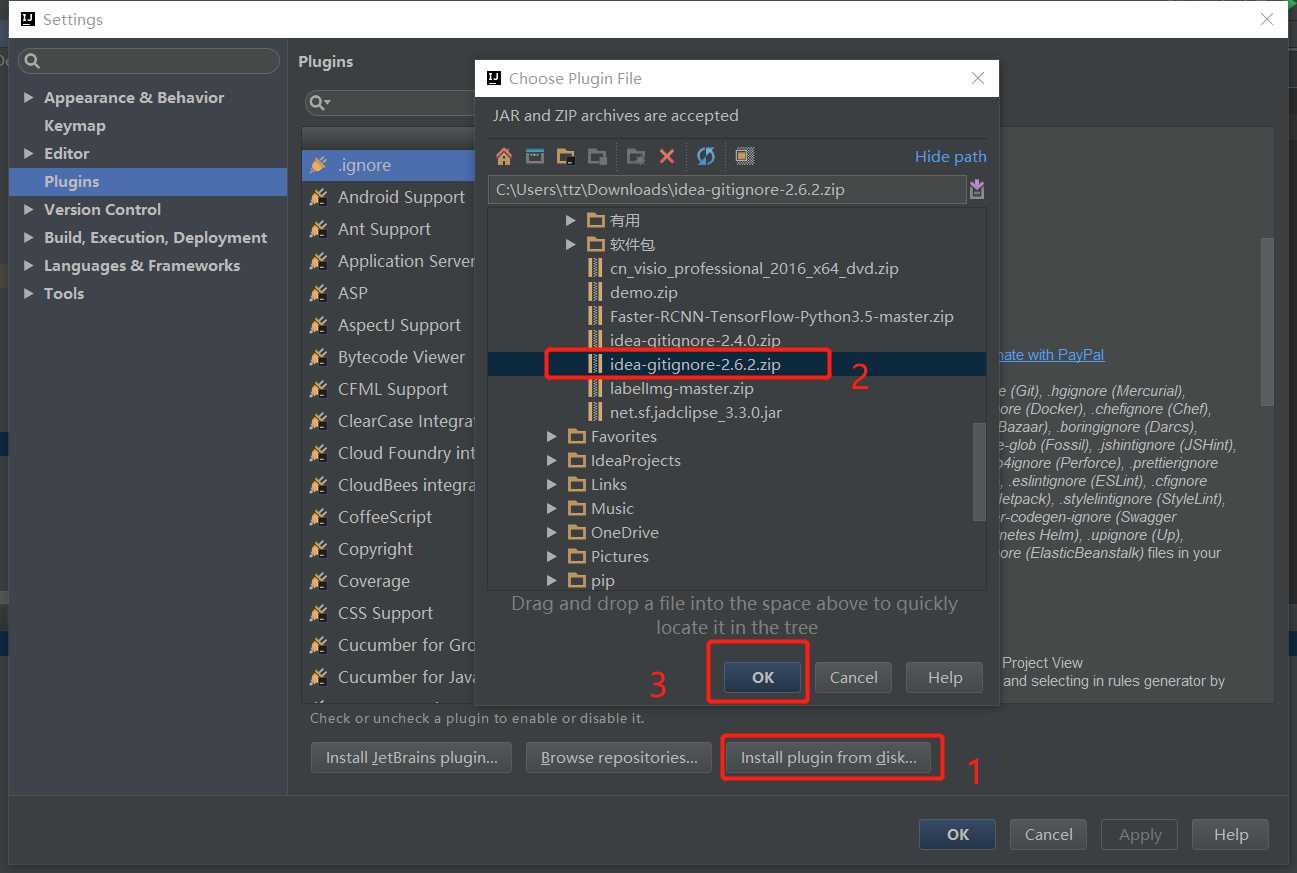This screenshot has height=873, width=1297.
Task: Refresh the file tree with the blue arrows icon
Action: (706, 156)
